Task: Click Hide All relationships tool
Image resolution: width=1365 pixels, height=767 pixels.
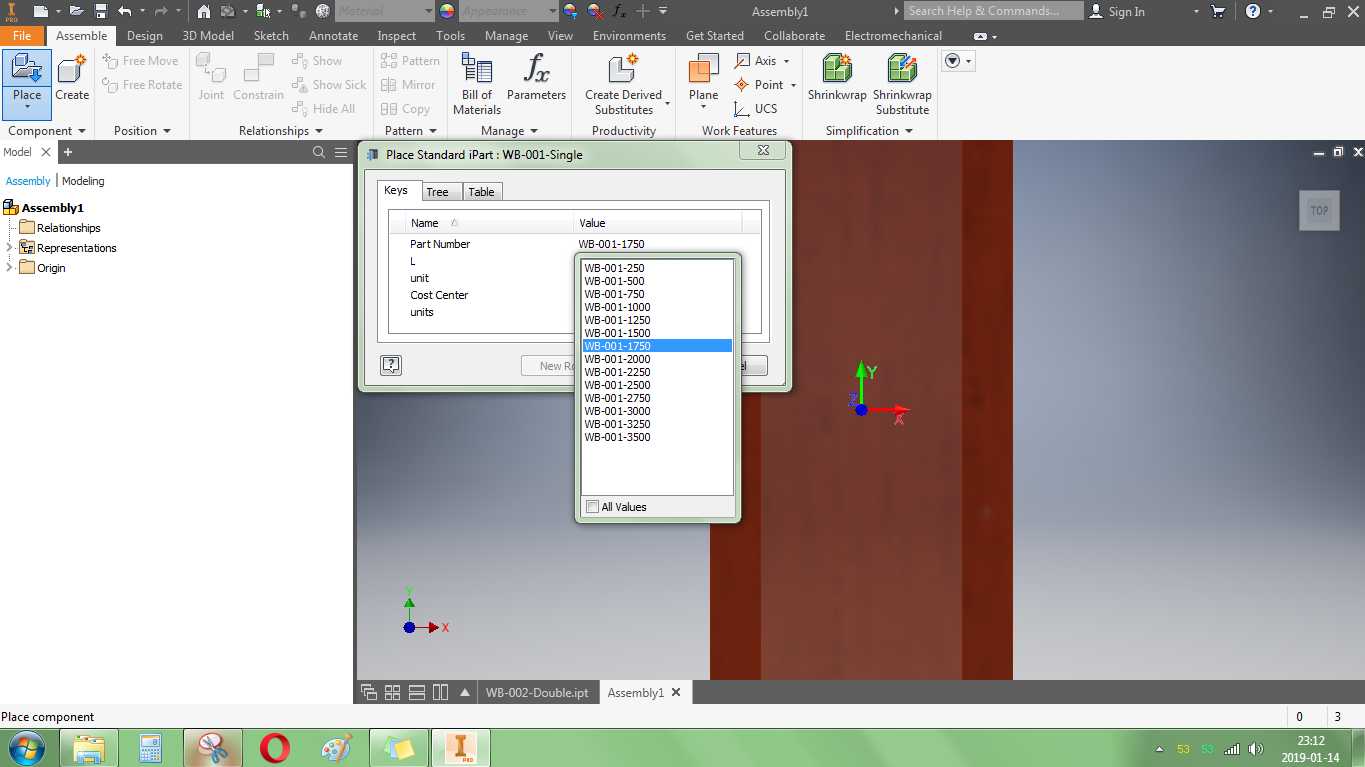Action: coord(324,109)
